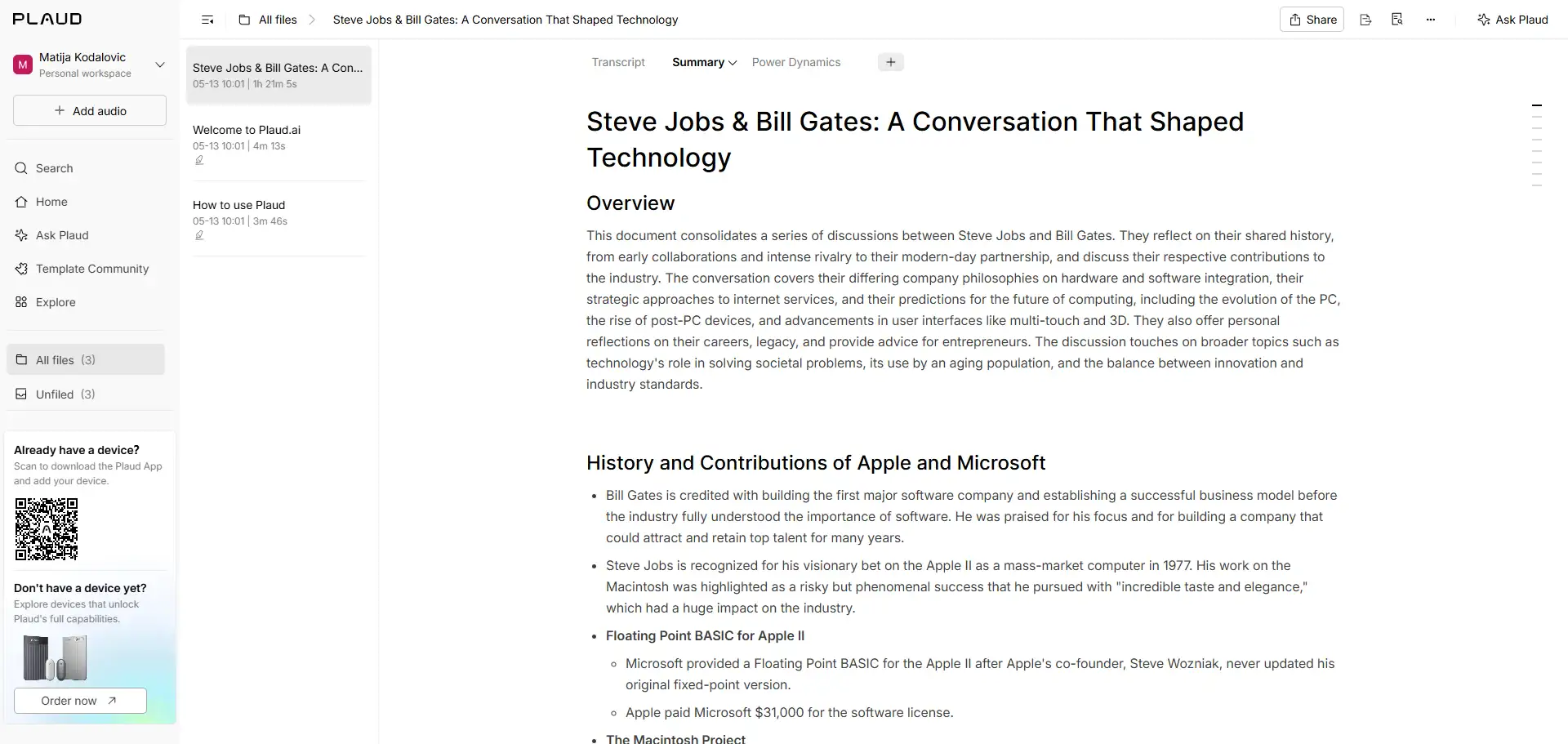Click the 'Already have a device?' text
The height and width of the screenshot is (744, 1568).
click(77, 450)
